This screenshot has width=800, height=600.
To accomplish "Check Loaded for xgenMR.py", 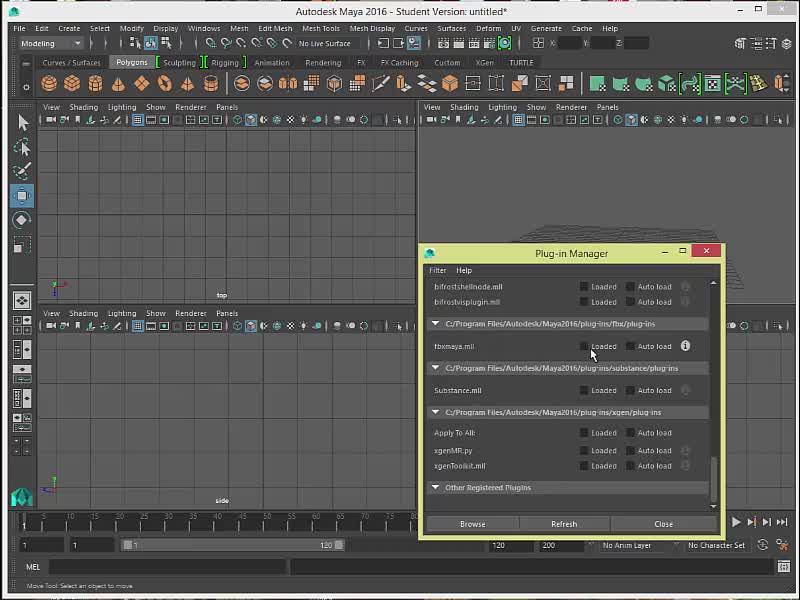I will 584,451.
